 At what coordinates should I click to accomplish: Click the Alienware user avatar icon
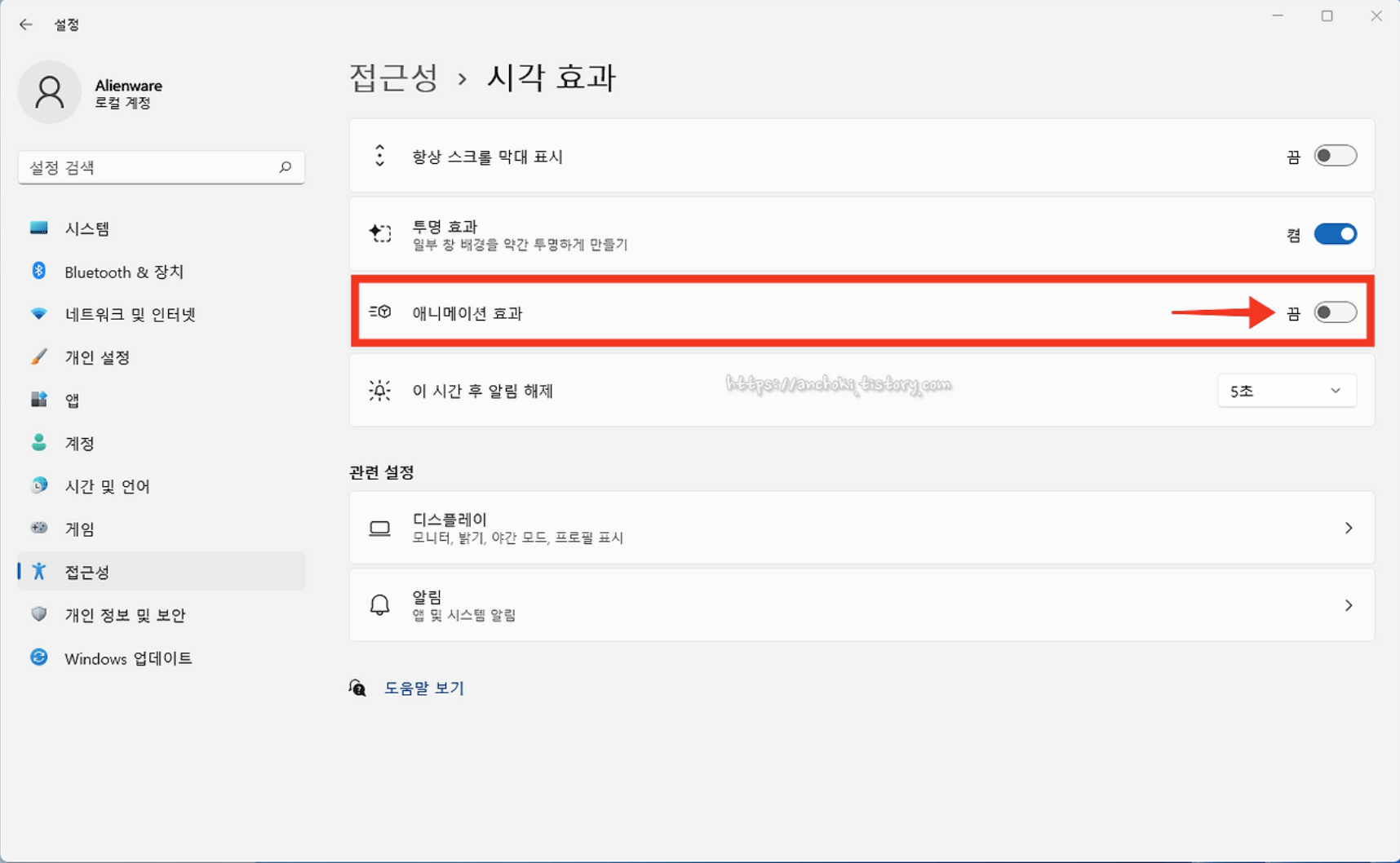[49, 92]
